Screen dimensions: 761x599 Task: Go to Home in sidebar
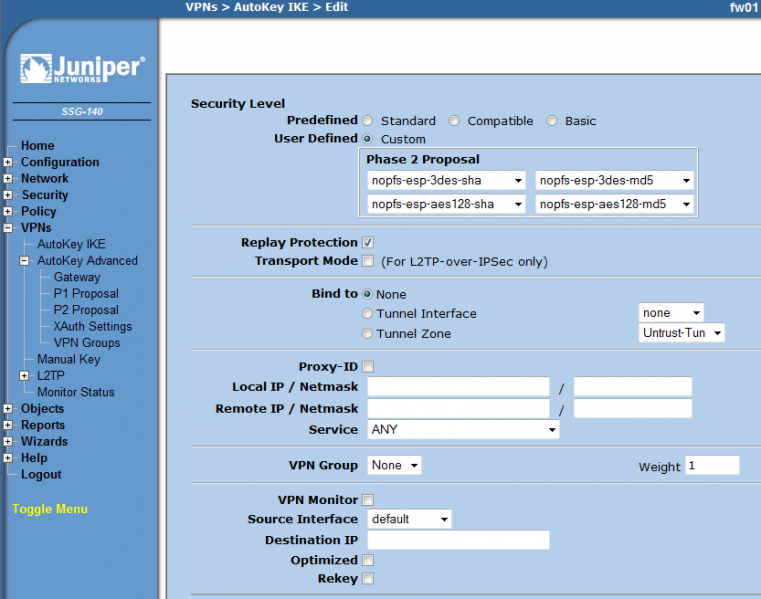tap(37, 146)
